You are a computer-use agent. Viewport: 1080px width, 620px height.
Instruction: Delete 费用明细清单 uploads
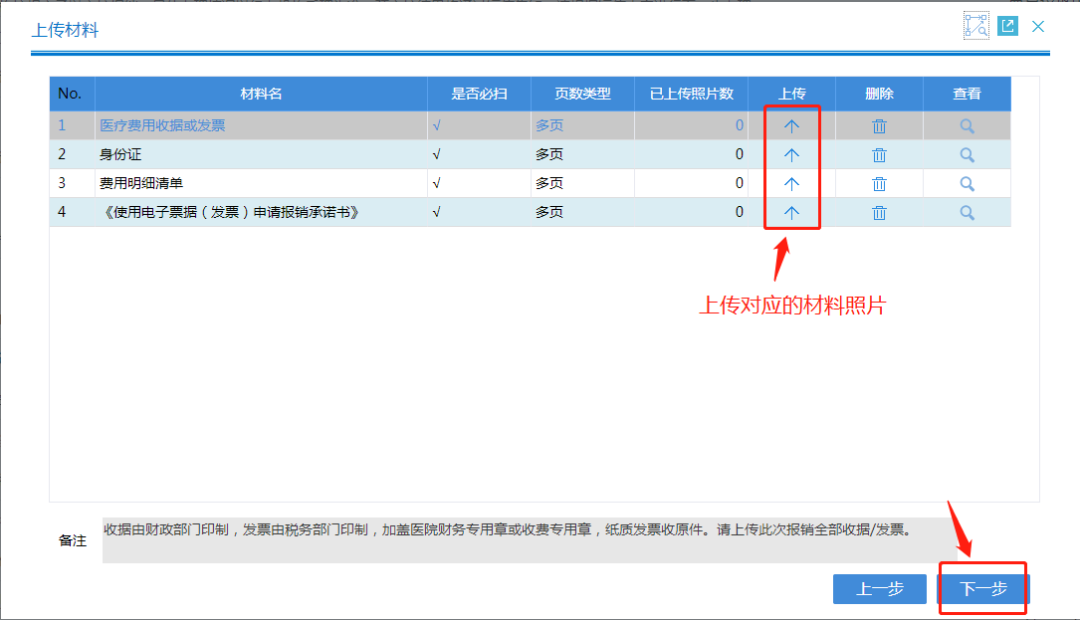pyautogui.click(x=878, y=183)
